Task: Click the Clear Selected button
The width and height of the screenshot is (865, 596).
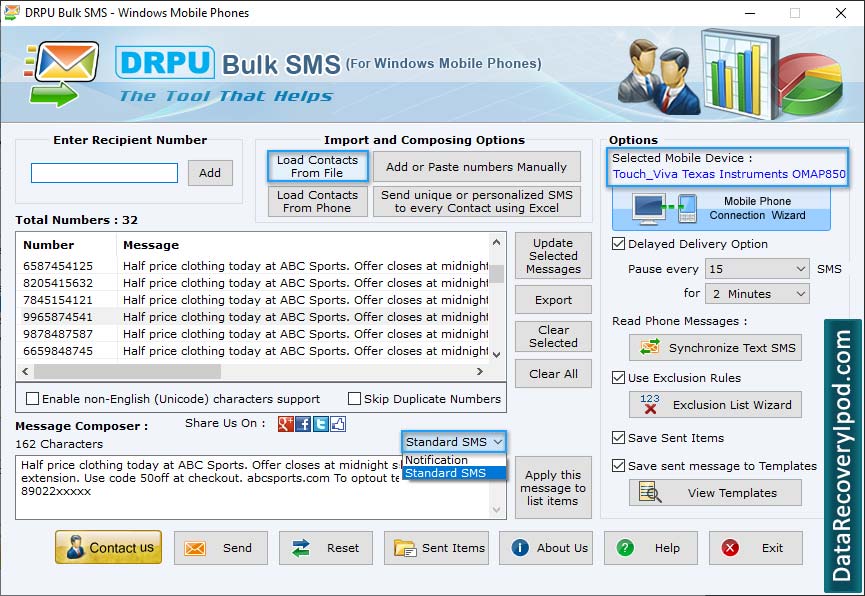Action: pos(553,336)
